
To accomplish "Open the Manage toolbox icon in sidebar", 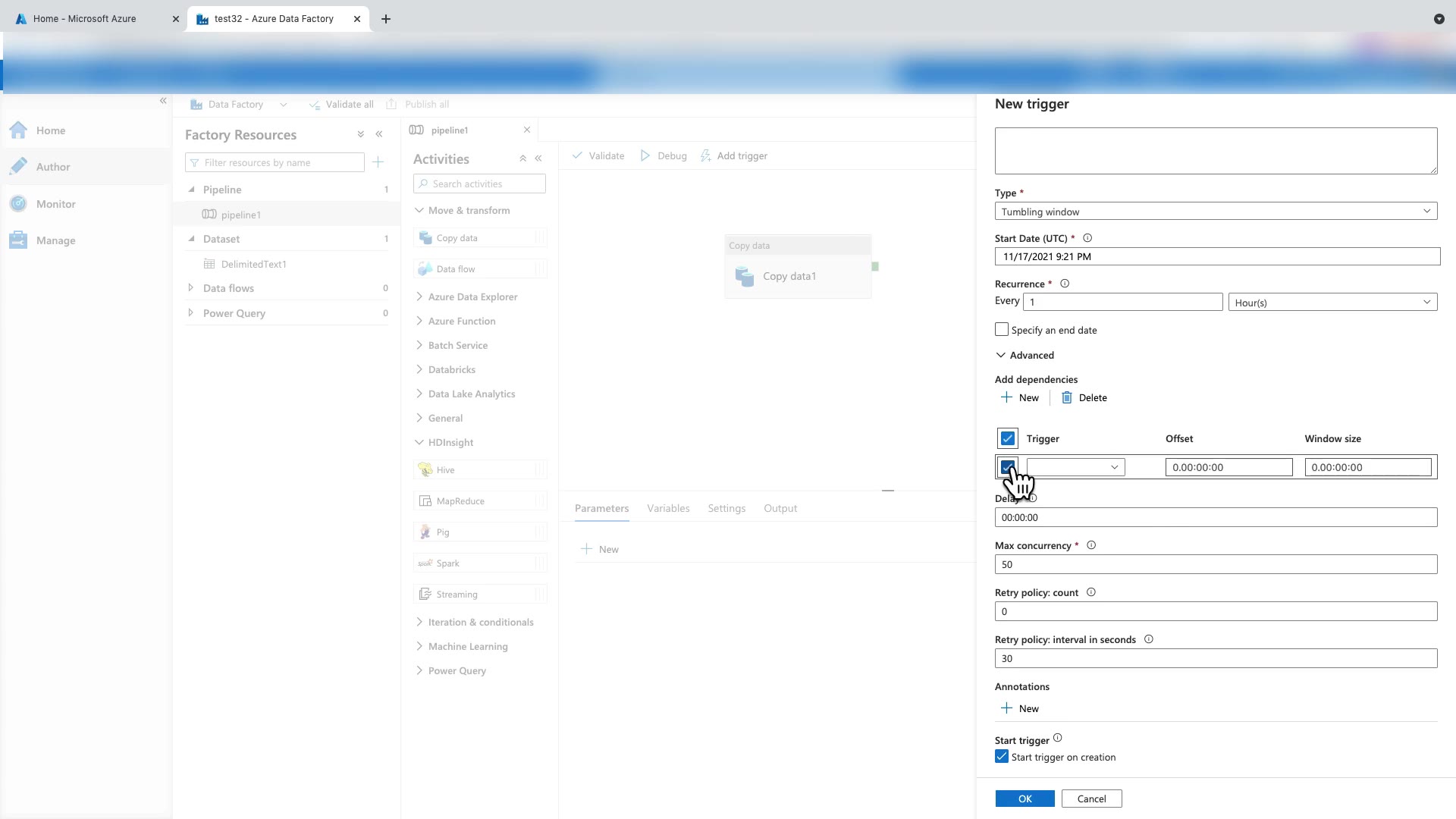I will [x=18, y=240].
